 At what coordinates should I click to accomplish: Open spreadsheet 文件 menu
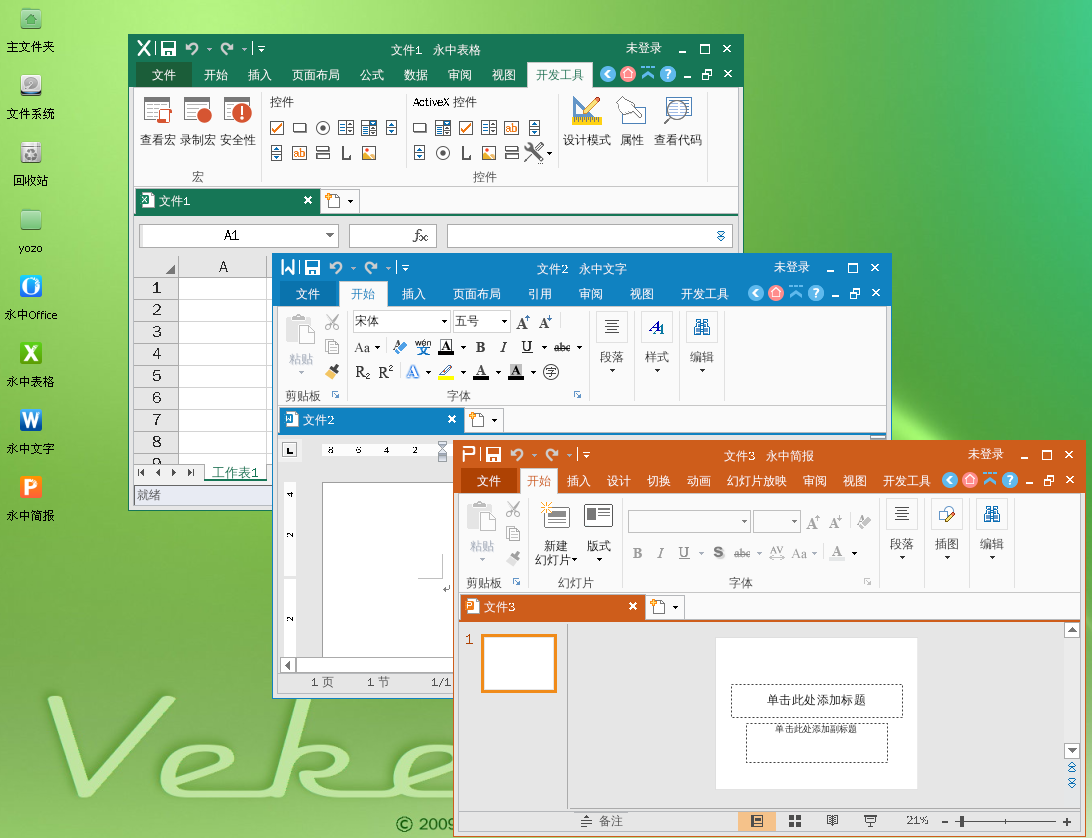click(164, 75)
